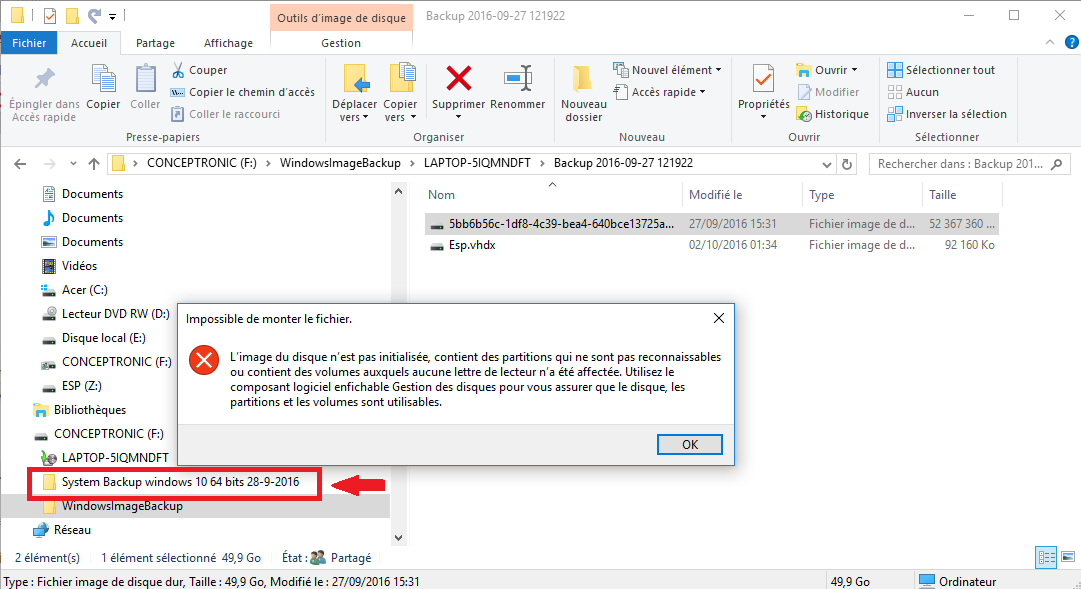This screenshot has height=589, width=1081.
Task: Open Propriétés of selected file
Action: 763,92
